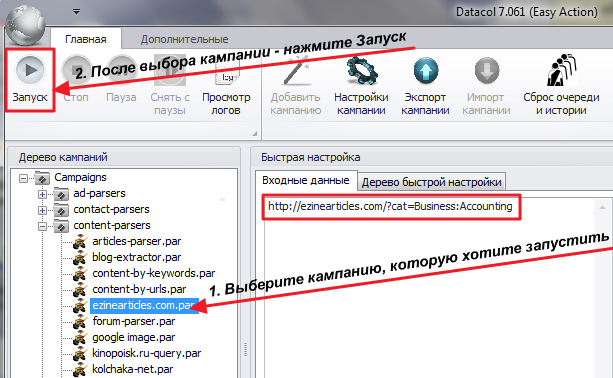Screen dimensions: 613x378
Task: Click the Запуск play icon
Action: [x=30, y=70]
